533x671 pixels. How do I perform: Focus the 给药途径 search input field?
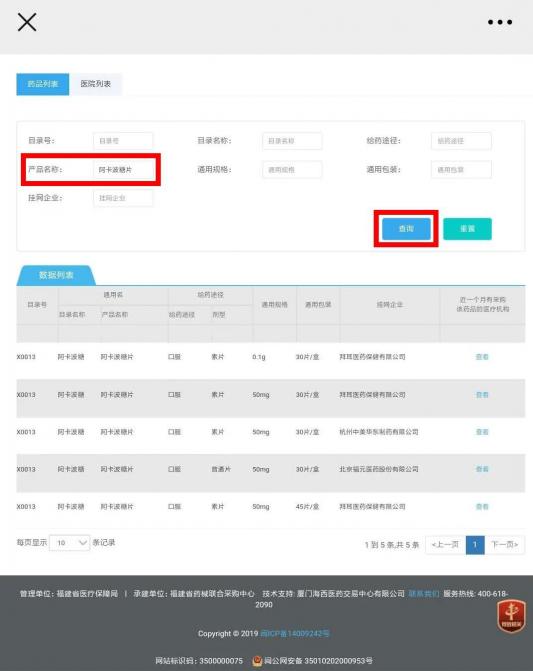pyautogui.click(x=461, y=141)
